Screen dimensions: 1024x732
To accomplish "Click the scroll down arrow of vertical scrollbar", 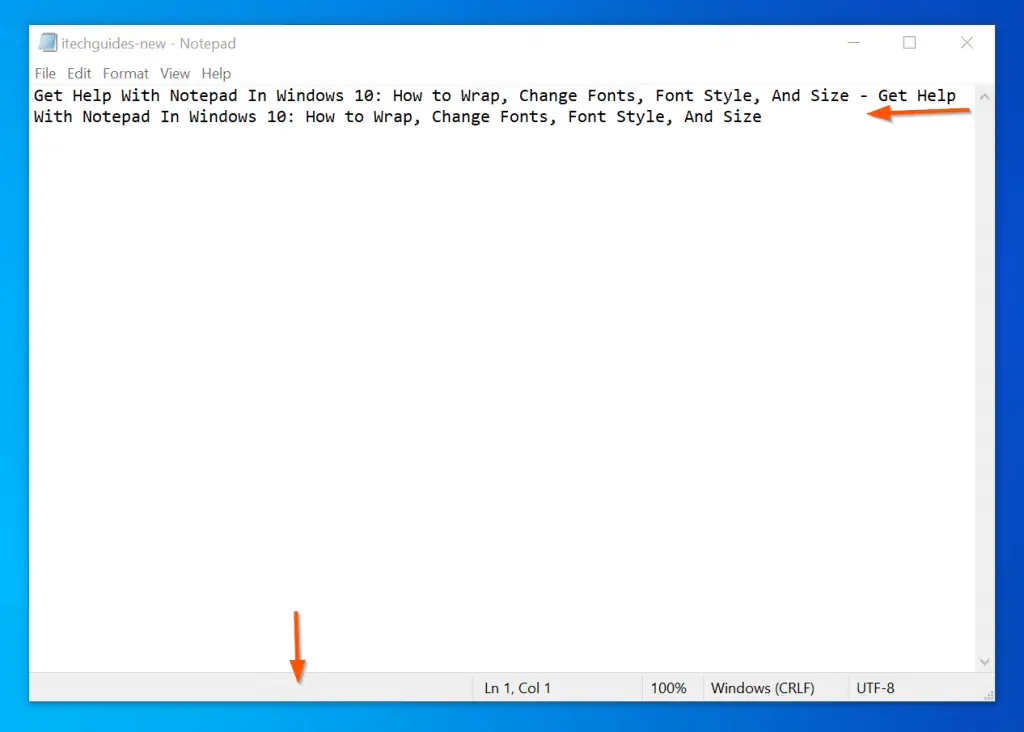I will (984, 661).
